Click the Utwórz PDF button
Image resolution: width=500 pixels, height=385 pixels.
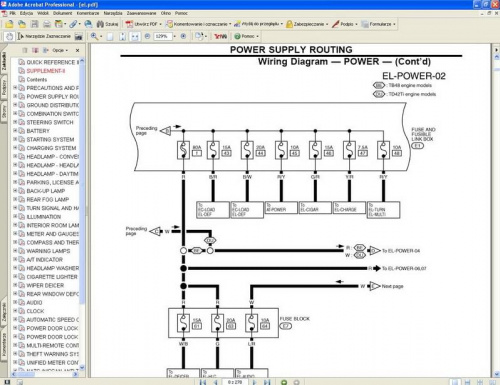[x=143, y=24]
